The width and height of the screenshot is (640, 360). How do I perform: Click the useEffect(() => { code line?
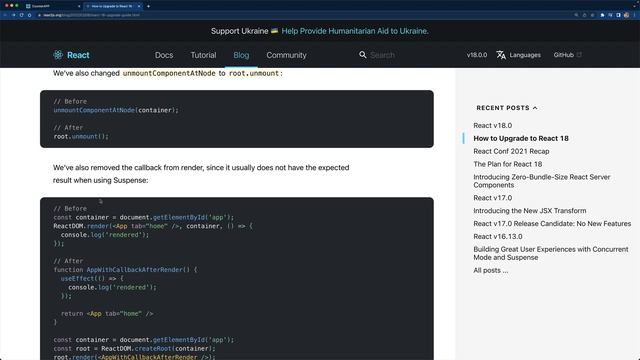tap(92, 278)
